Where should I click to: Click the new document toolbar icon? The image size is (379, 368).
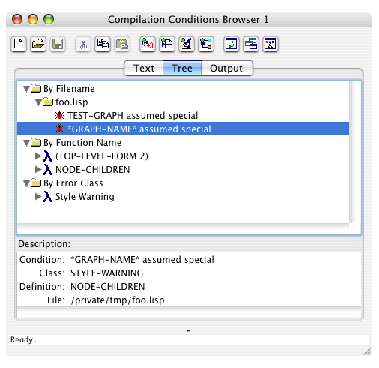18,44
